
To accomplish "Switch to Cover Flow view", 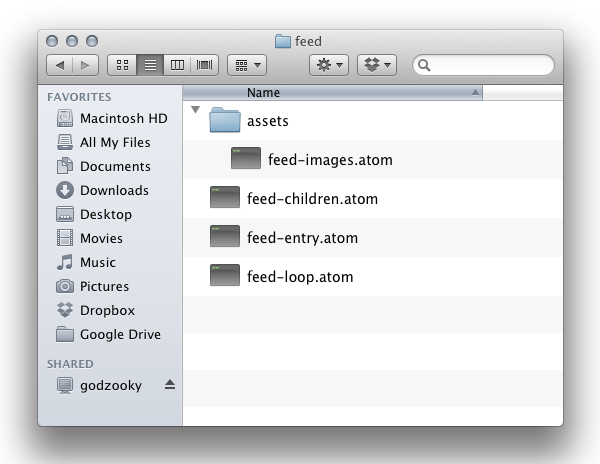I will pyautogui.click(x=204, y=65).
